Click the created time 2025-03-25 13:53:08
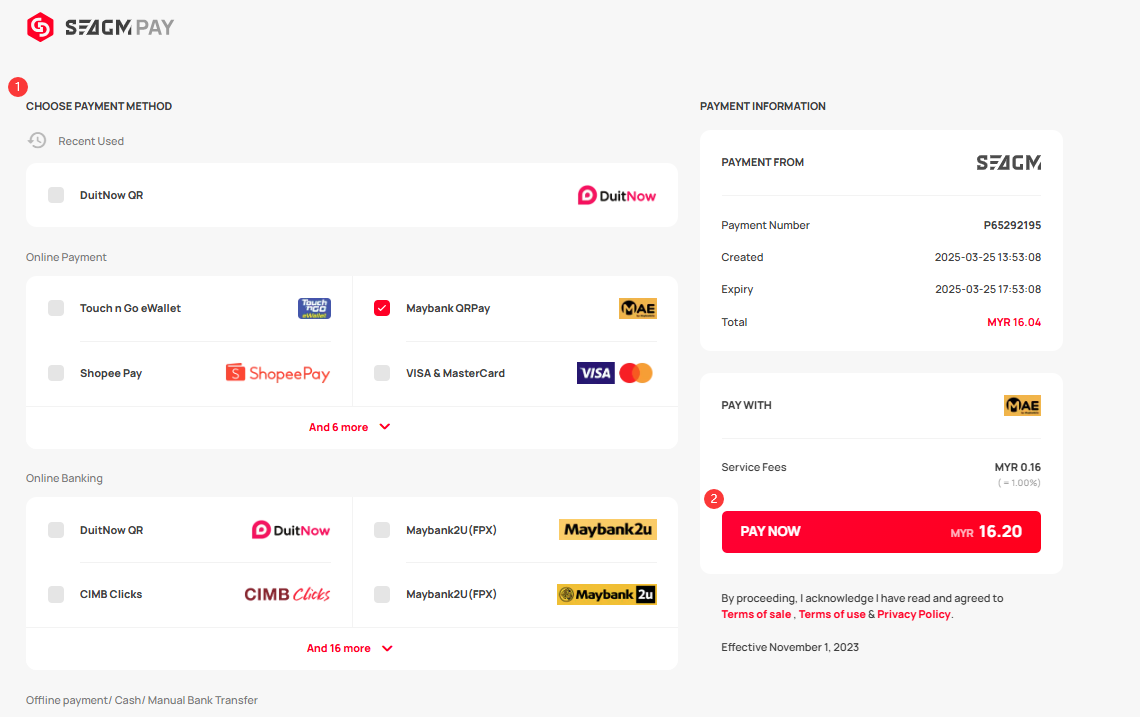 (988, 257)
